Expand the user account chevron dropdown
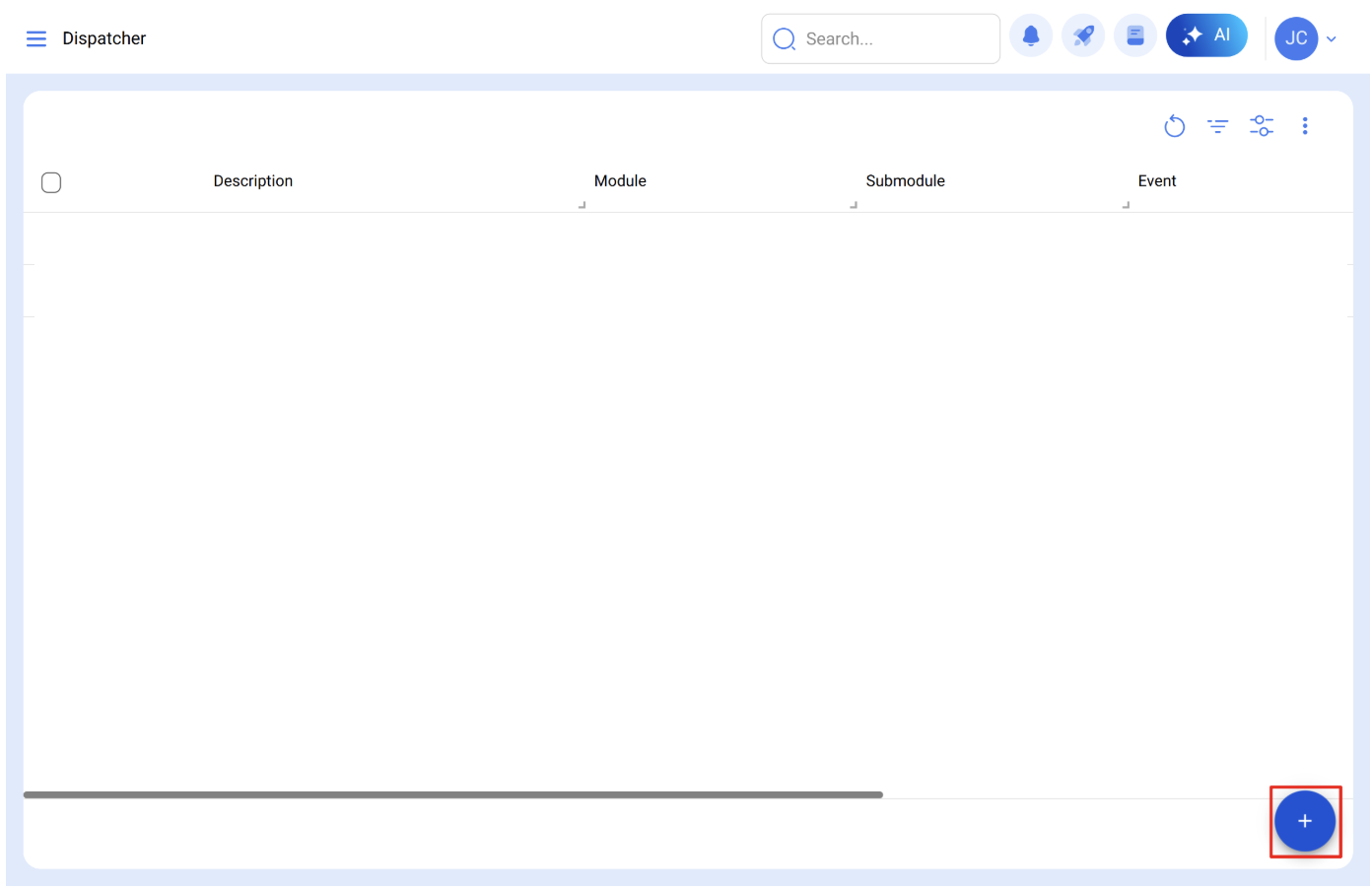This screenshot has height=889, width=1372. (x=1331, y=38)
